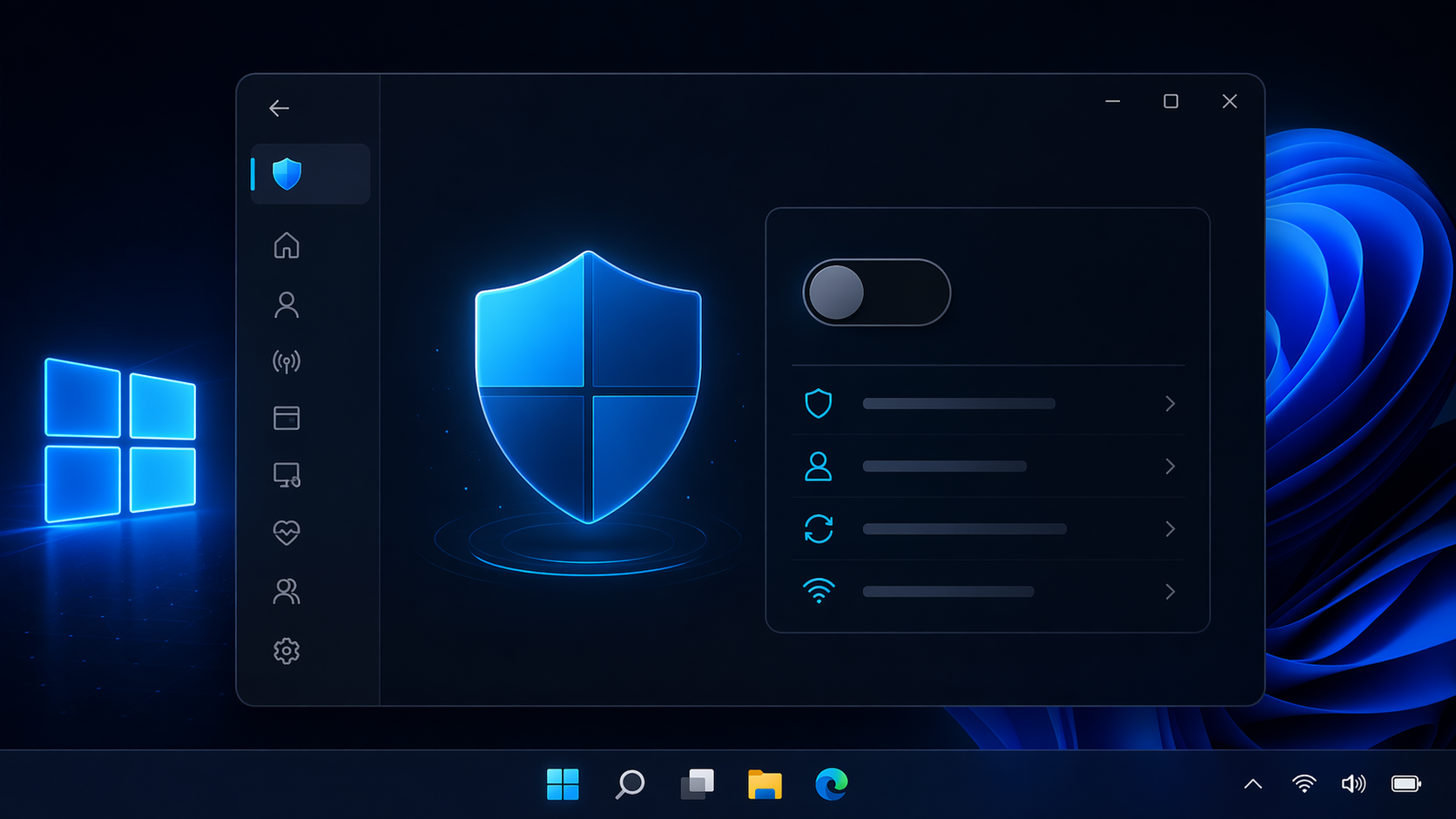Click the back arrow at top left
Viewport: 1456px width, 819px height.
coord(279,107)
